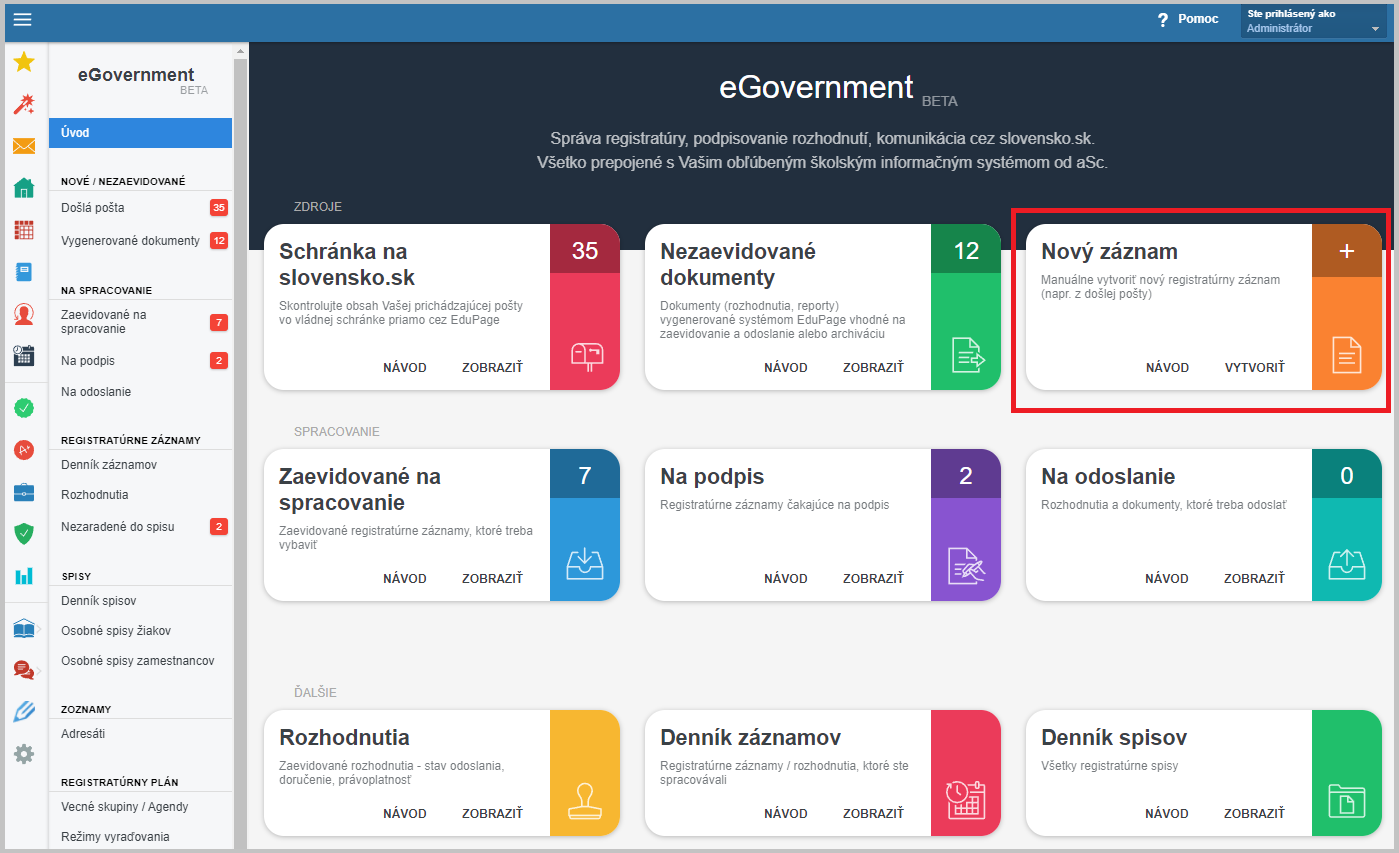Image resolution: width=1399 pixels, height=853 pixels.
Task: Click the document arrow icon on Nezaevidované dokumenty
Action: 967,355
